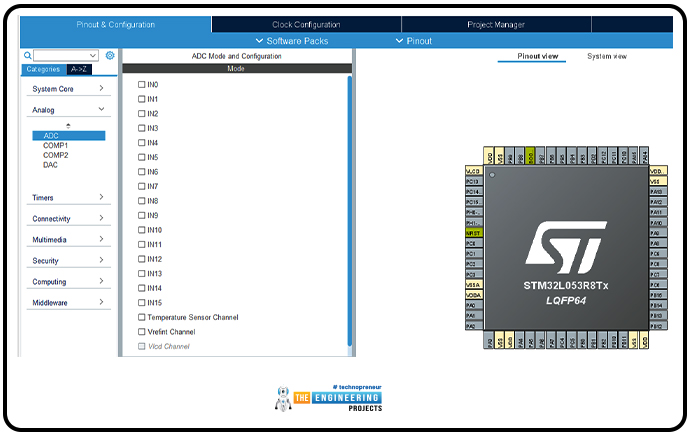Select pin PA11 on the chip

coord(658,212)
